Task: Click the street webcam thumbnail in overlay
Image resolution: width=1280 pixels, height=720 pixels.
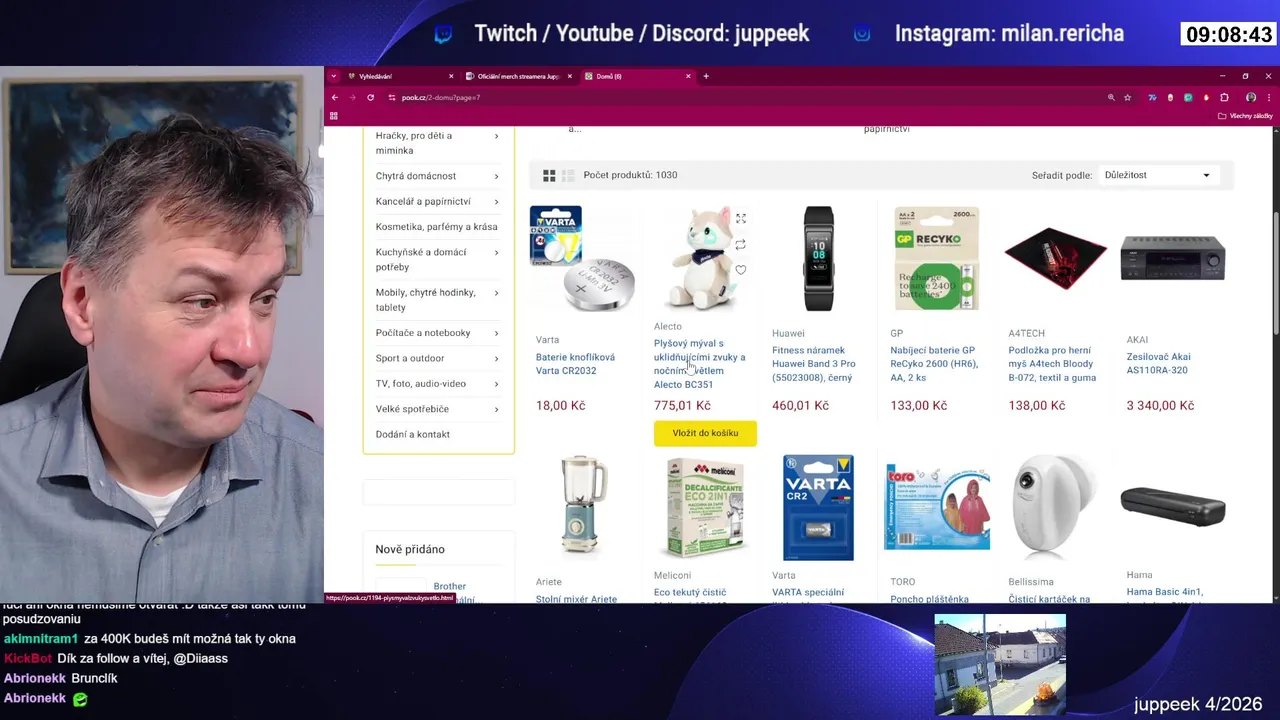Action: [1000, 665]
